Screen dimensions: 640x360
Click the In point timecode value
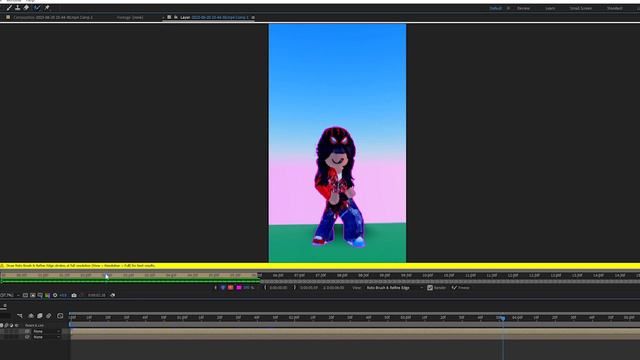pos(278,288)
